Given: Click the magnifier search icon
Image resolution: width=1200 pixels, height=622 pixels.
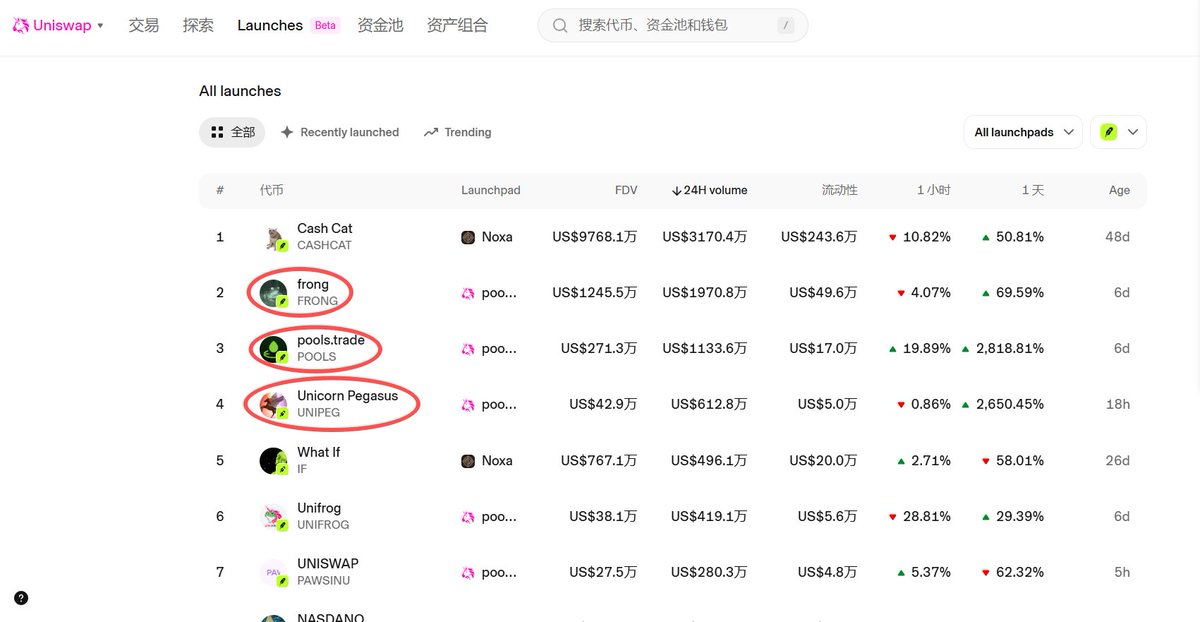Looking at the screenshot, I should 561,25.
